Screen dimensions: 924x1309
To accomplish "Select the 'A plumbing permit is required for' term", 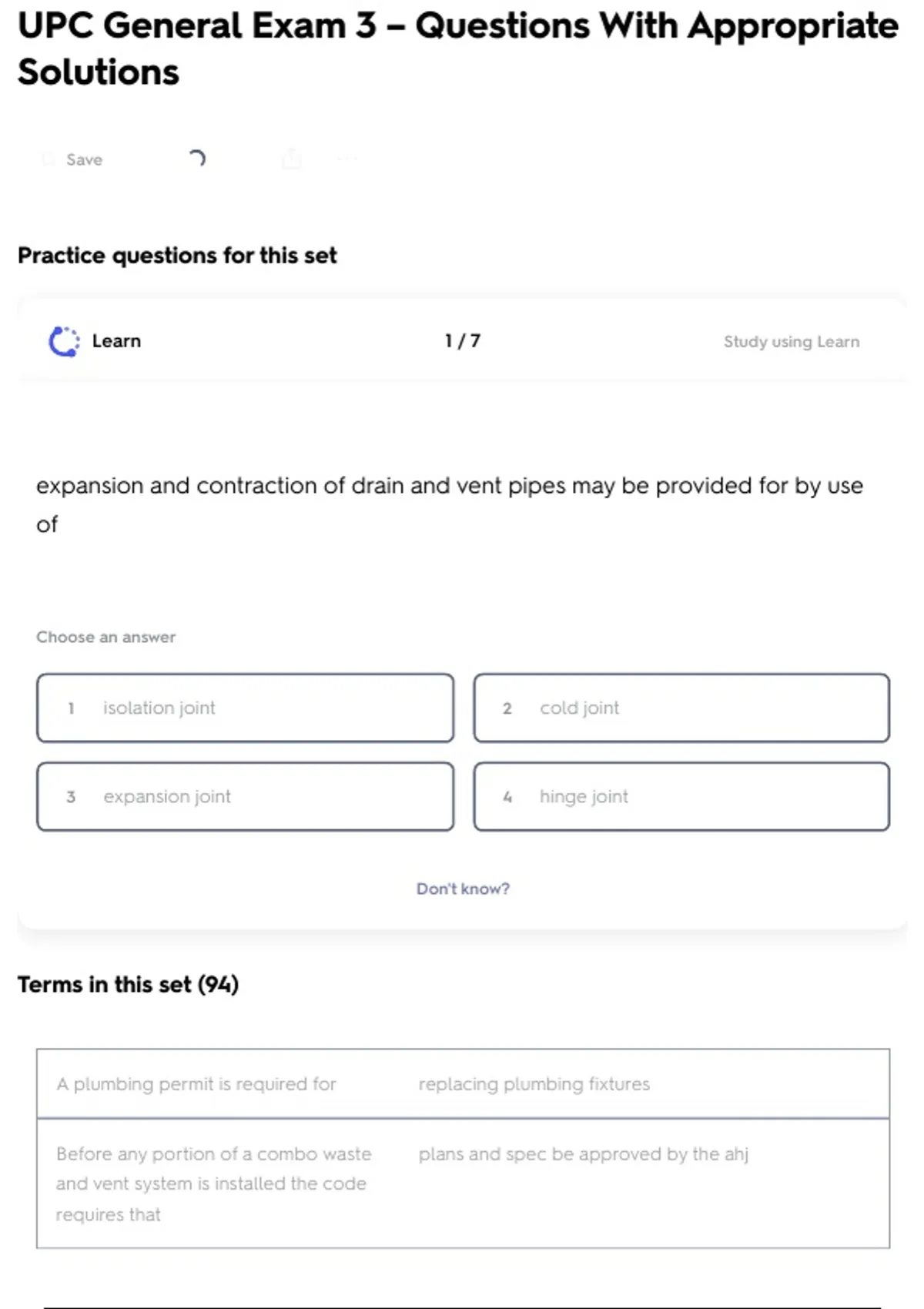I will 196,1083.
